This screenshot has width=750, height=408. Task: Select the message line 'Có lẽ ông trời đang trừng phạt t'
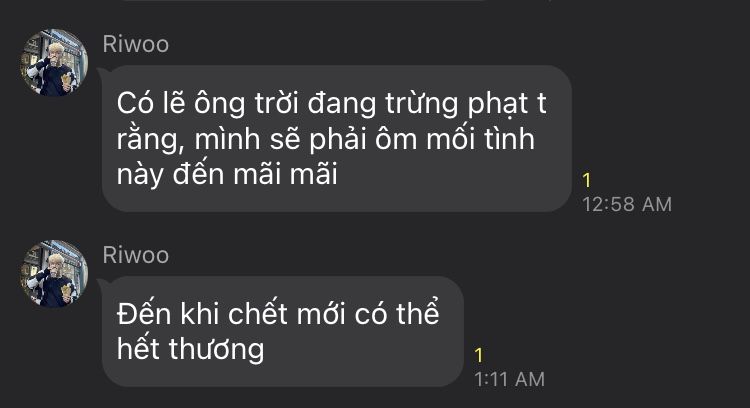[x=331, y=104]
